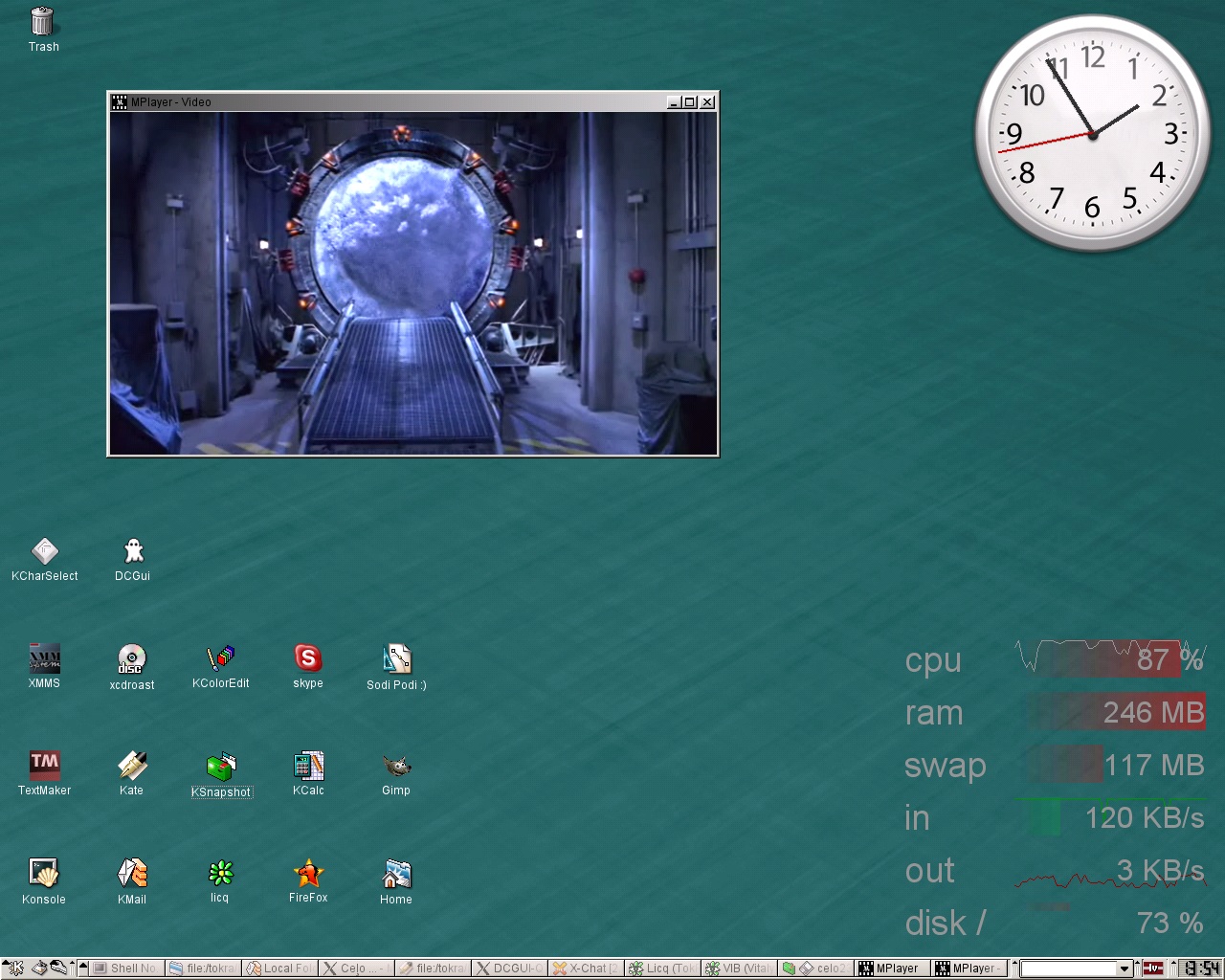
Task: Launch FireFox from the desktop
Action: click(308, 880)
